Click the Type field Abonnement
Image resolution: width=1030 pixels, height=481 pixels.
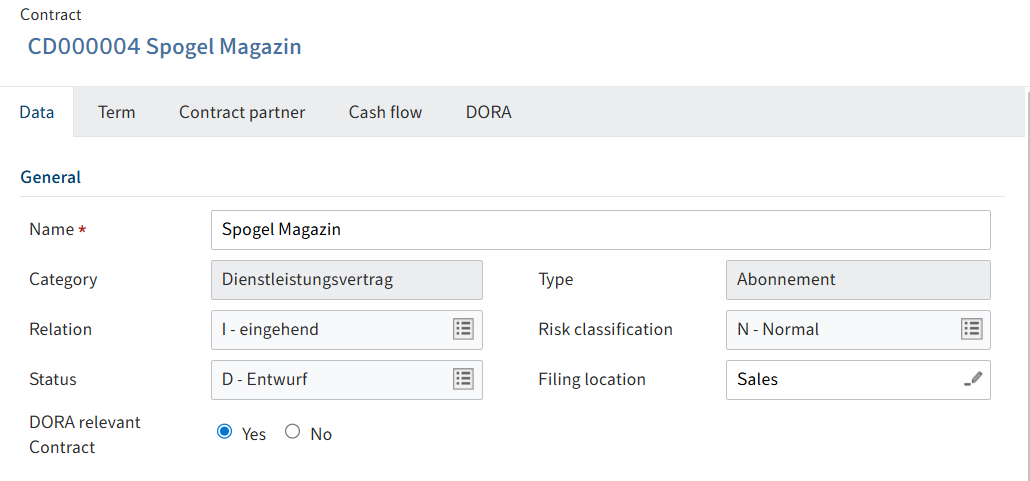click(859, 280)
